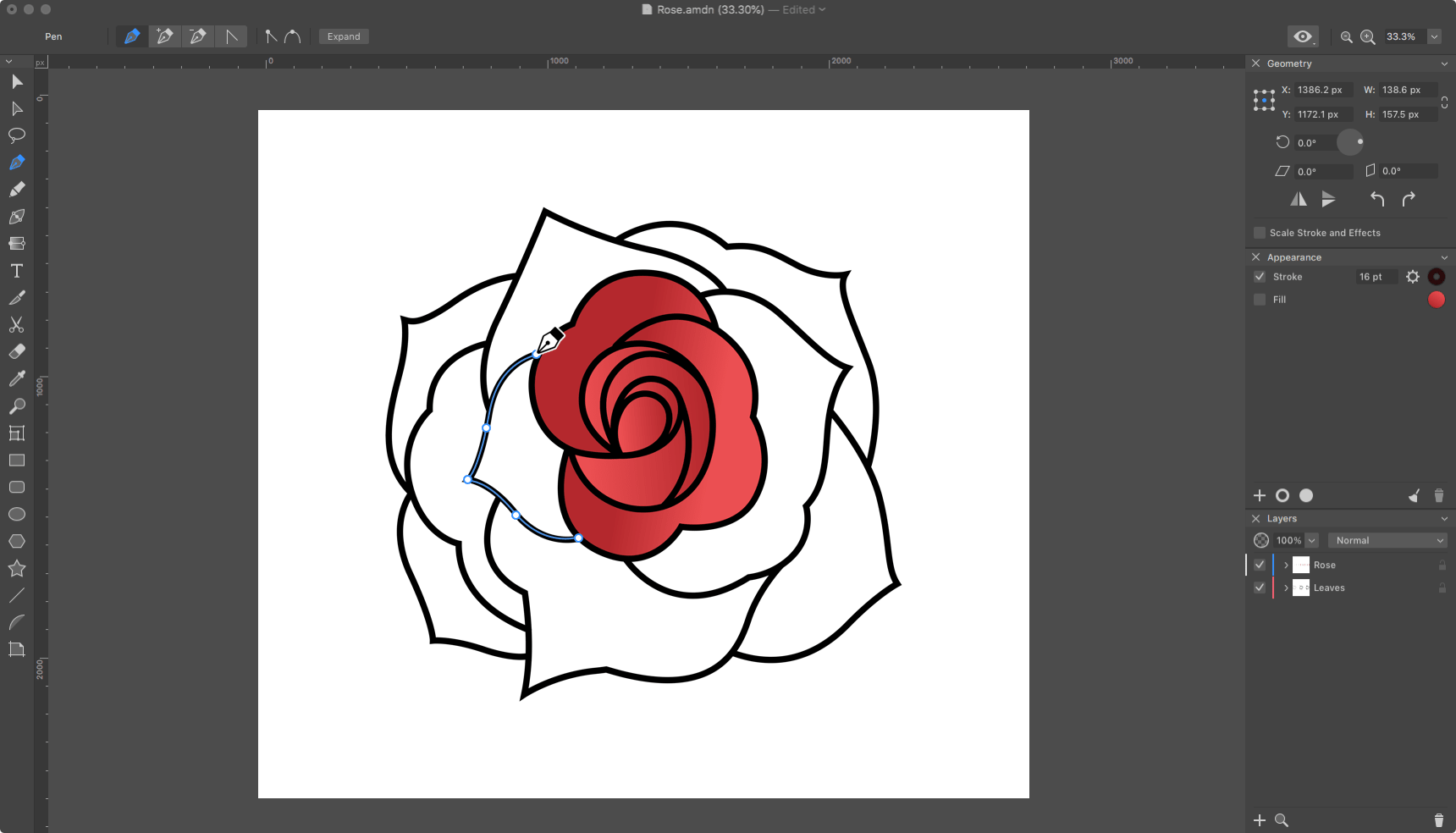
Task: Hide the Leaves layer
Action: 1260,588
